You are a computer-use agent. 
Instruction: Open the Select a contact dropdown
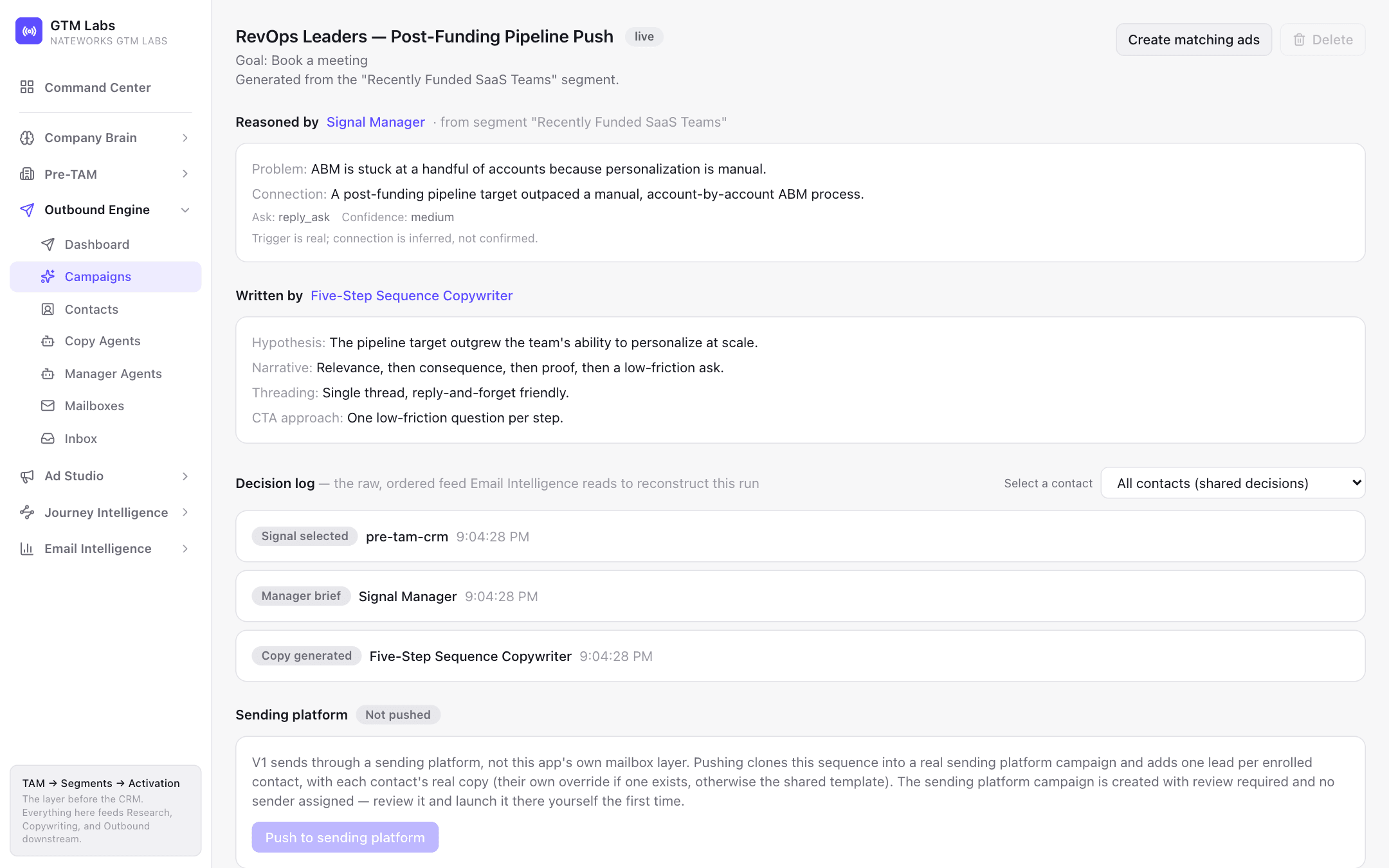1233,483
